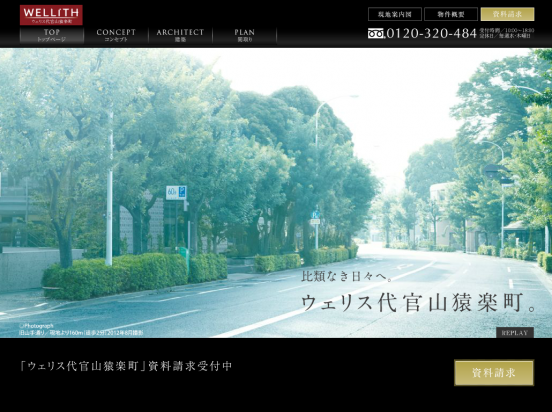Click the 物件概要 button

coord(451,14)
